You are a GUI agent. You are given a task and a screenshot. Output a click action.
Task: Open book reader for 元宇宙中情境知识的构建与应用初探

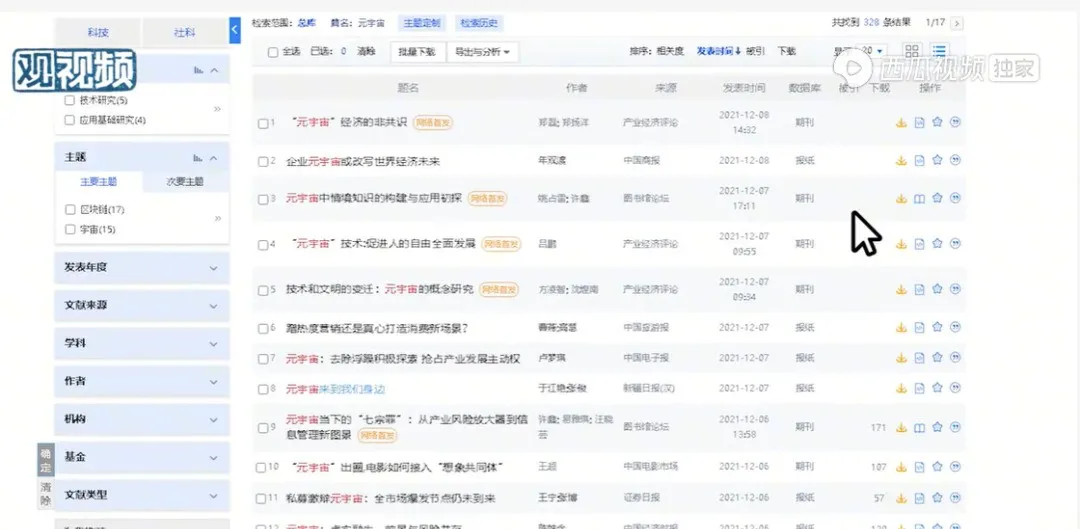pyautogui.click(x=919, y=198)
